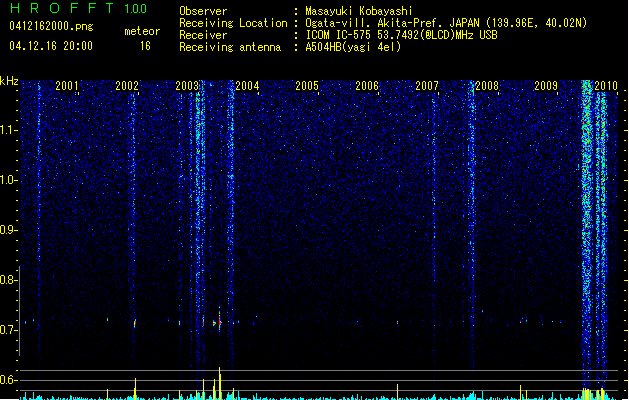Click the Receiving Location label
The width and height of the screenshot is (629, 400).
pyautogui.click(x=233, y=23)
